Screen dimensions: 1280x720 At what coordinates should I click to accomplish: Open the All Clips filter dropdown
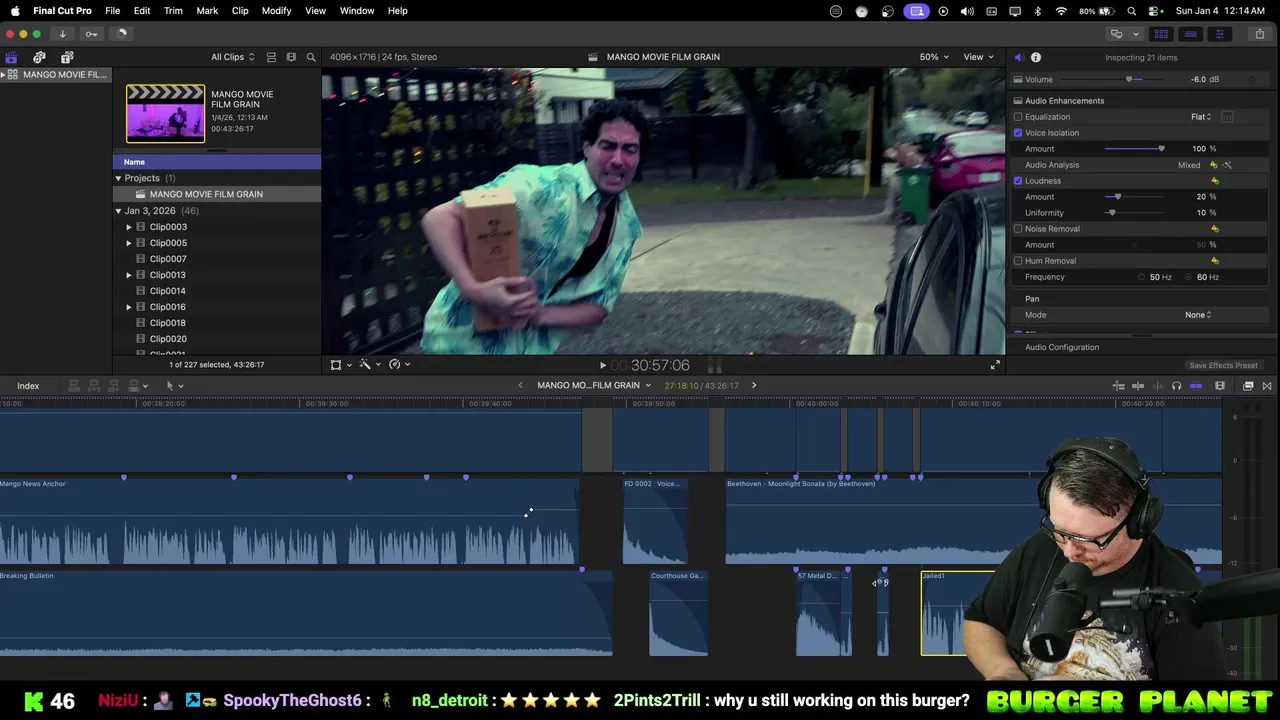tap(232, 57)
